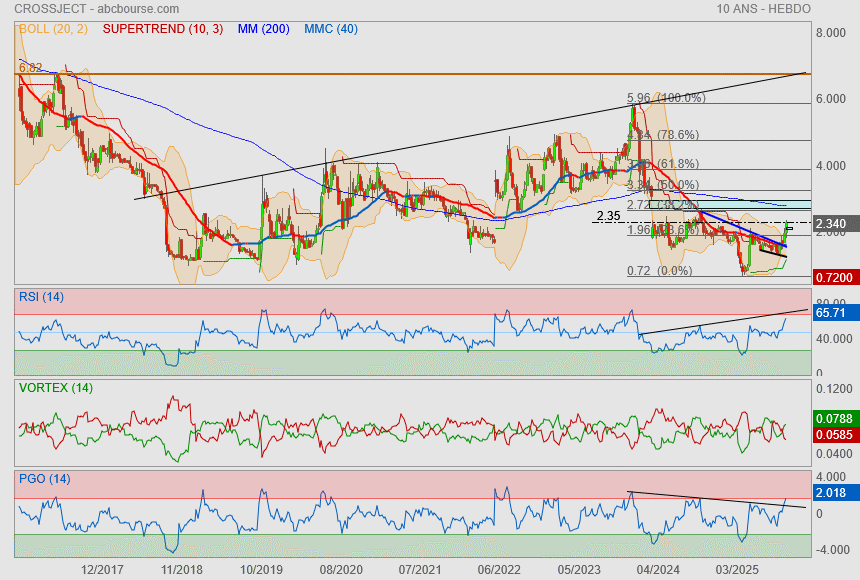Click the RSI (14) panel title

pos(41,296)
